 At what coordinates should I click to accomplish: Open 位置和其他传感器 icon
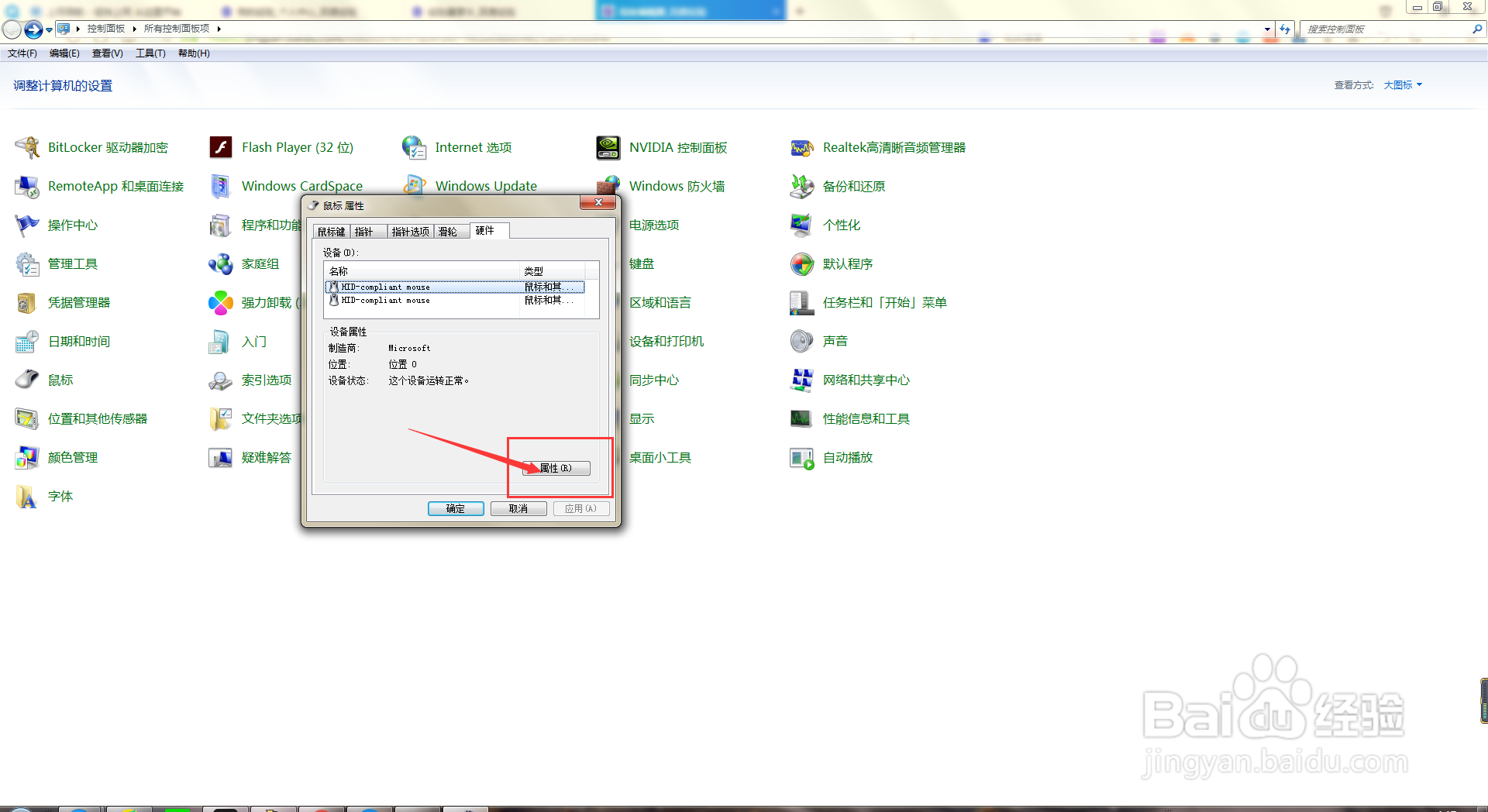(27, 418)
